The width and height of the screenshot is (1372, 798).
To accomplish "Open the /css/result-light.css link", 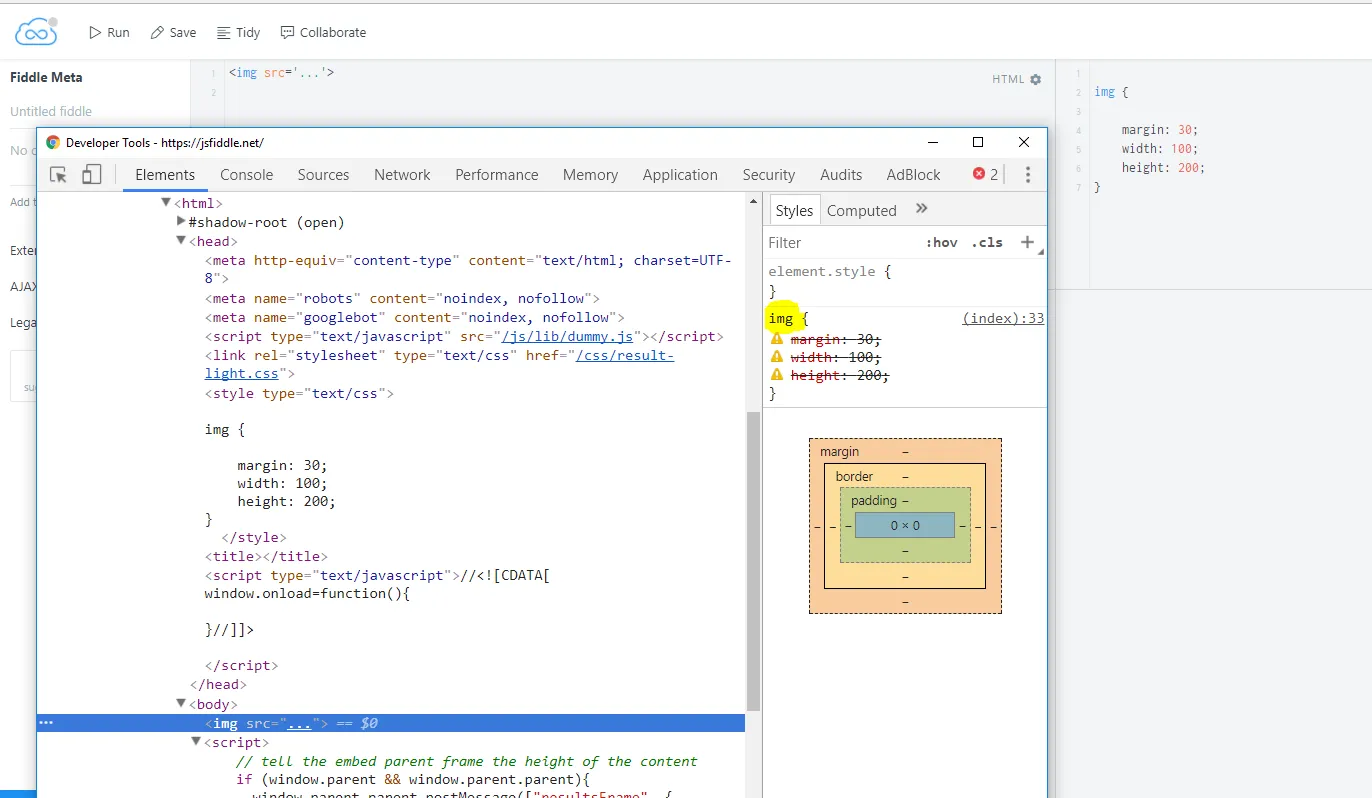I will point(440,364).
